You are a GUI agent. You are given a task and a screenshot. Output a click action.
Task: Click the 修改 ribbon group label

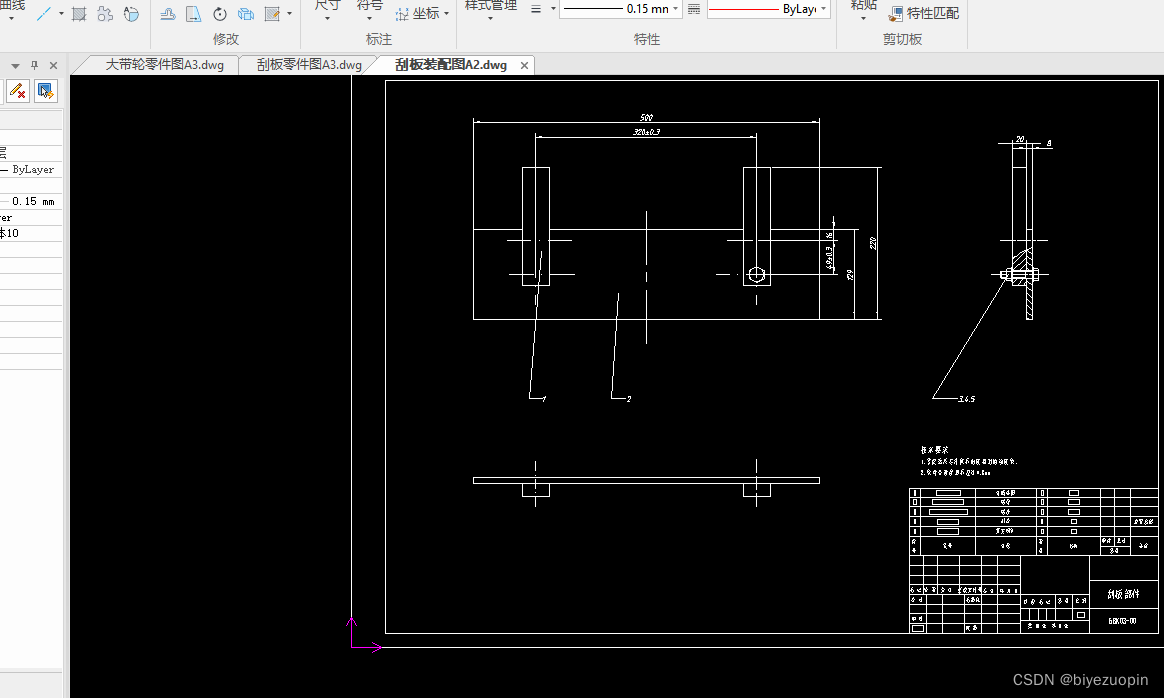(226, 39)
